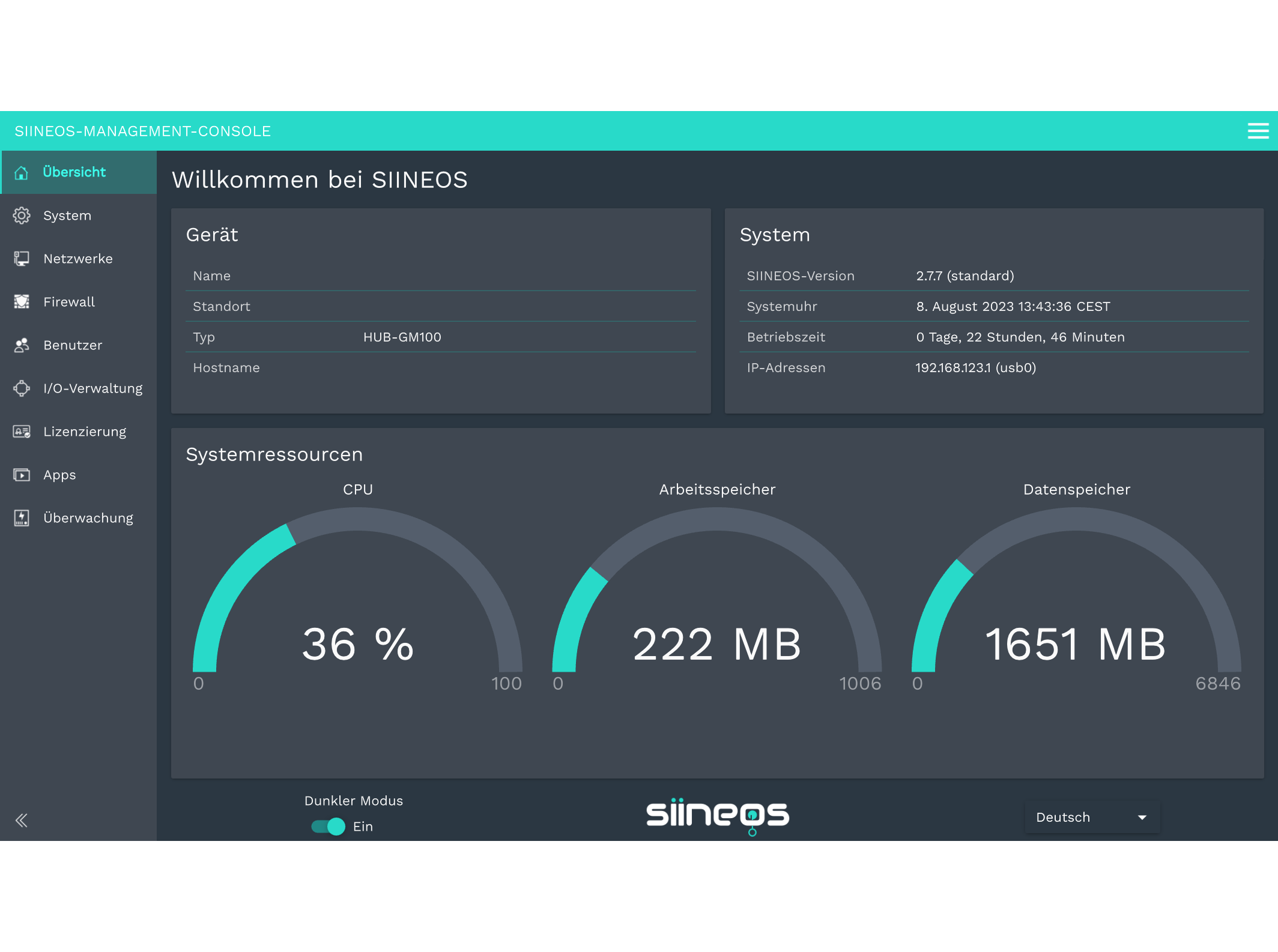Open the Firewall menu entry
The image size is (1278, 952).
tap(79, 302)
